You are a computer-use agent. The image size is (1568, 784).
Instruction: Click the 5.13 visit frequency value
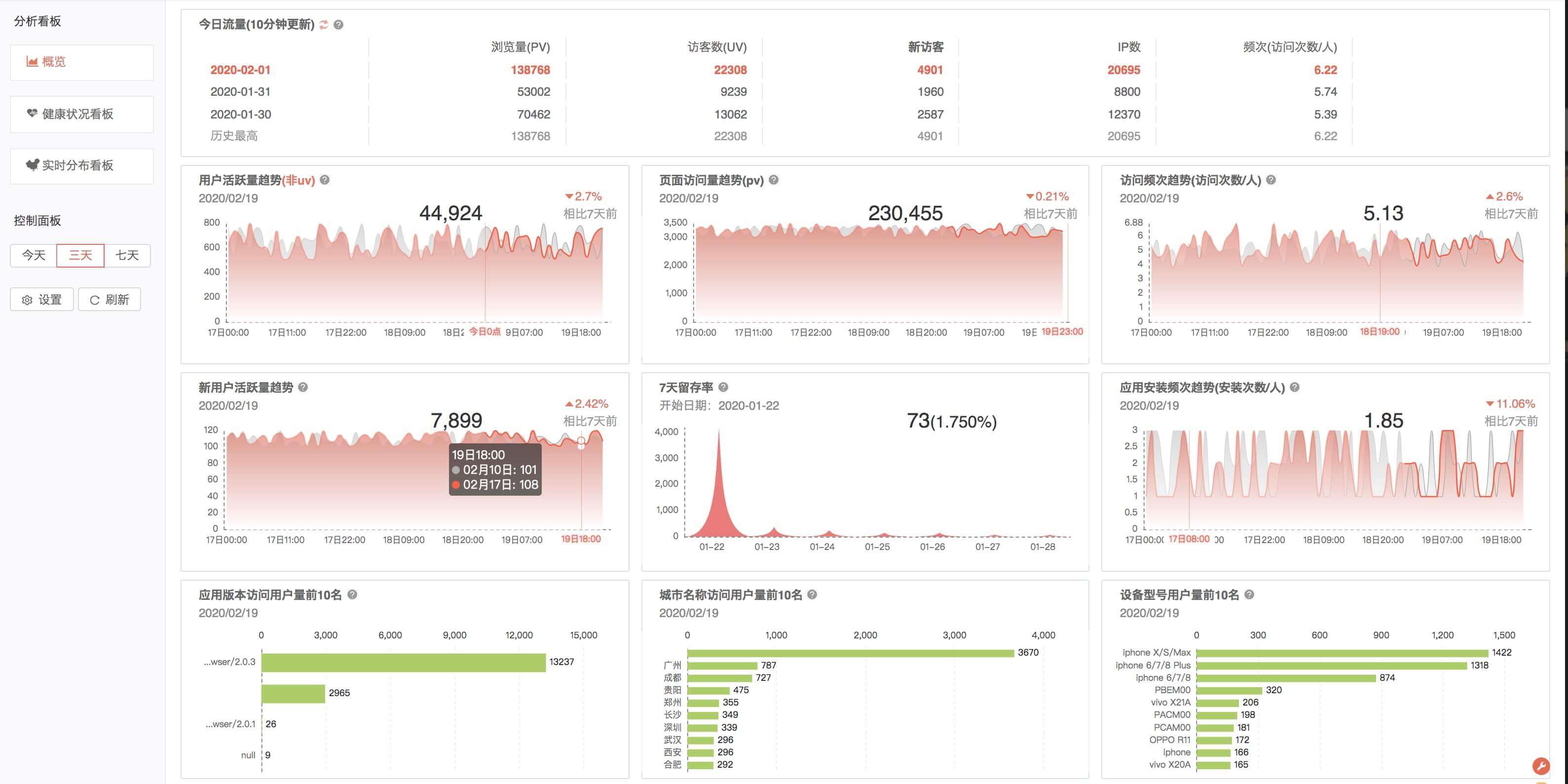1383,213
